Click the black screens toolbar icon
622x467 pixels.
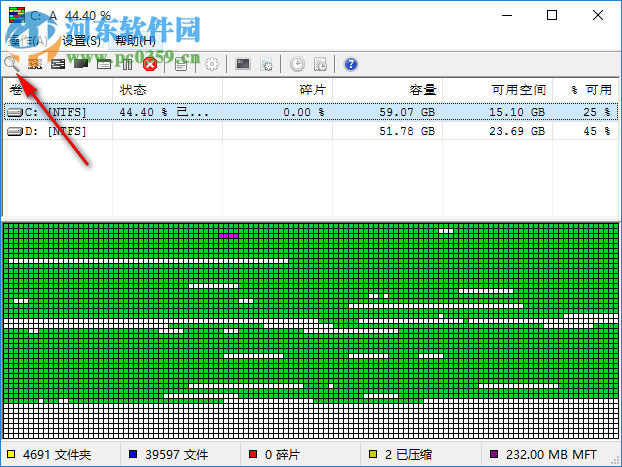tap(81, 64)
